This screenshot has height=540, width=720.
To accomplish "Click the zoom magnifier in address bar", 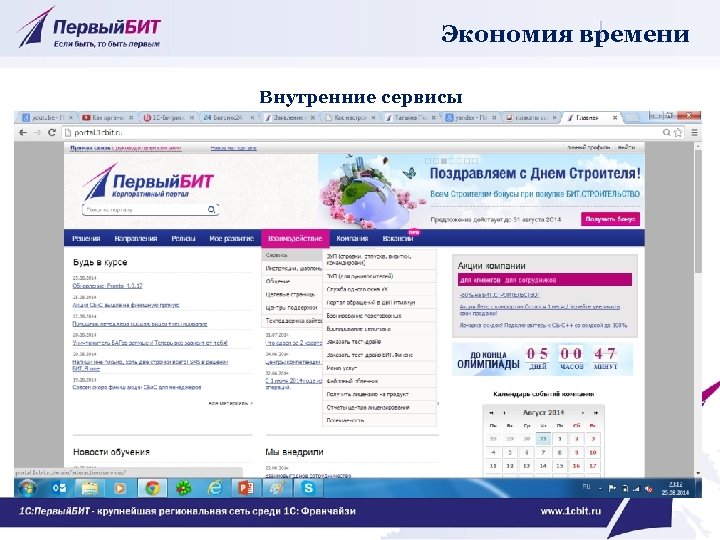I will [x=666, y=133].
